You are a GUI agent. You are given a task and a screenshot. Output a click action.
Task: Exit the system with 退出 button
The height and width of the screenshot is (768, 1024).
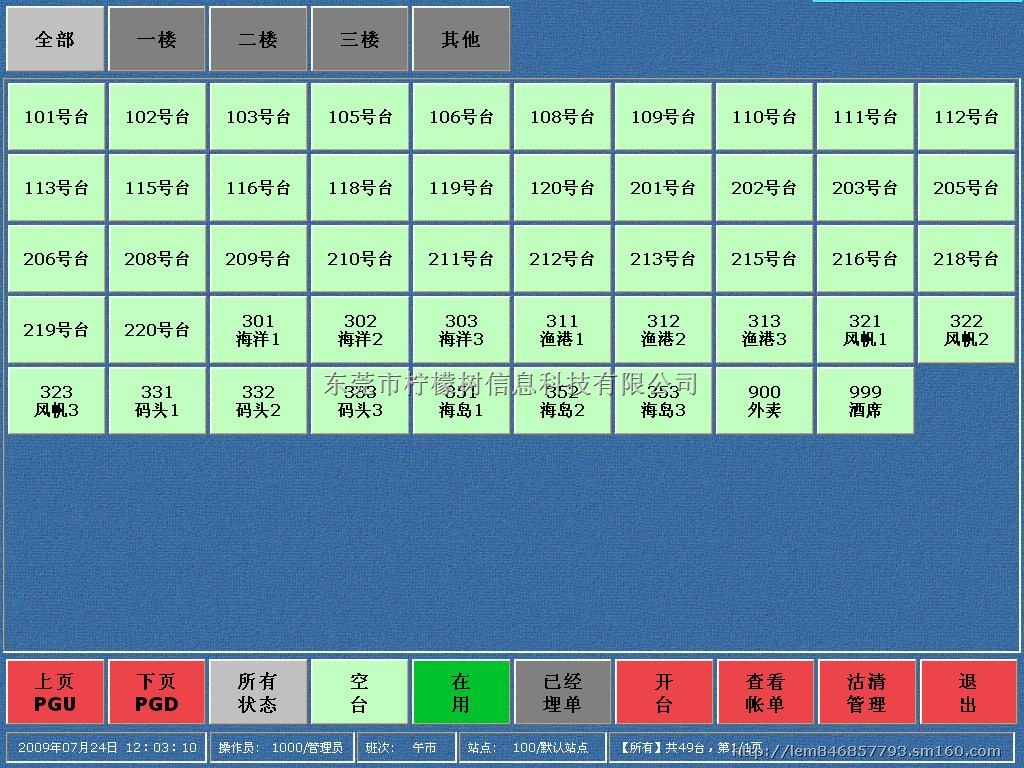[x=967, y=692]
